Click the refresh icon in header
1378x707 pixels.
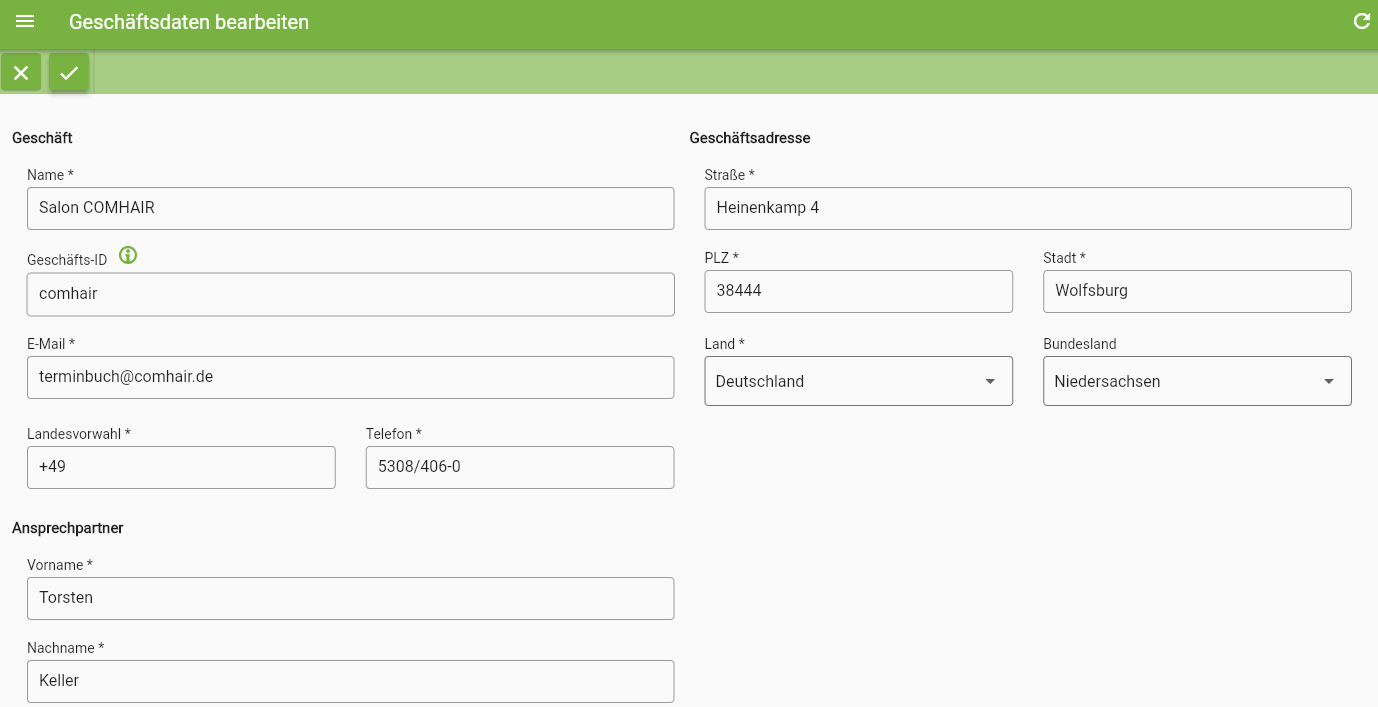tap(1361, 21)
